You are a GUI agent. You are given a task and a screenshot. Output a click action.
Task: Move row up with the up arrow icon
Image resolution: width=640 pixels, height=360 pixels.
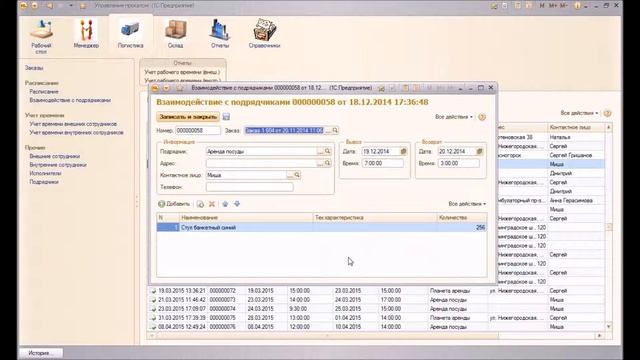[x=225, y=204]
